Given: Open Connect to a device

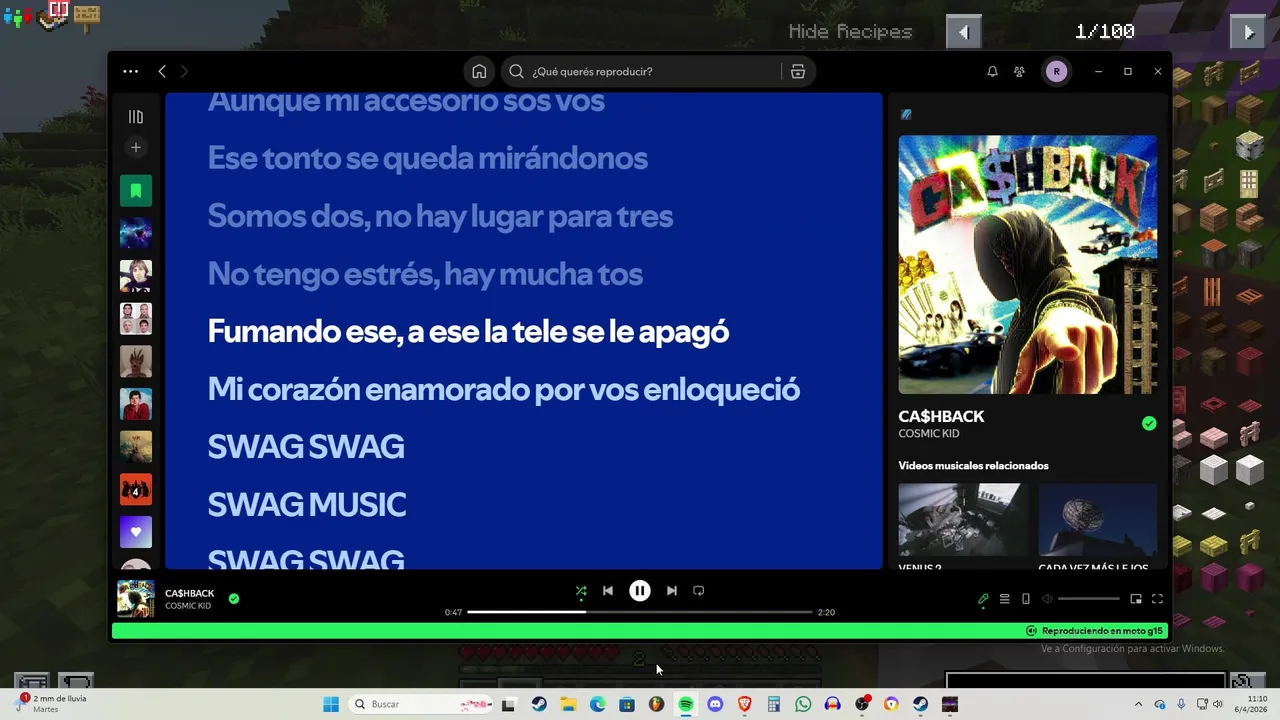Looking at the screenshot, I should coord(1026,599).
